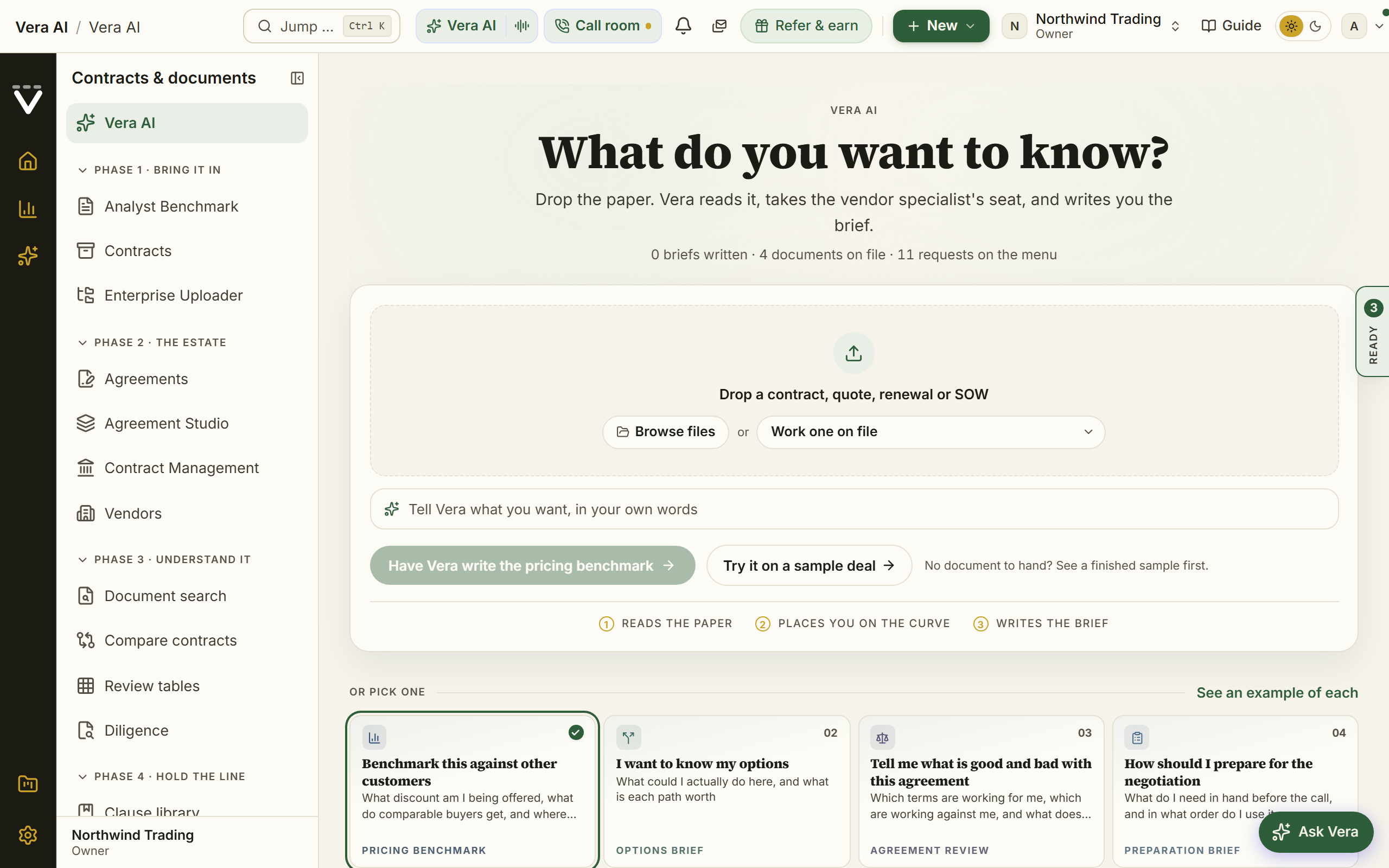Open the home icon in the dark rail

(x=28, y=161)
